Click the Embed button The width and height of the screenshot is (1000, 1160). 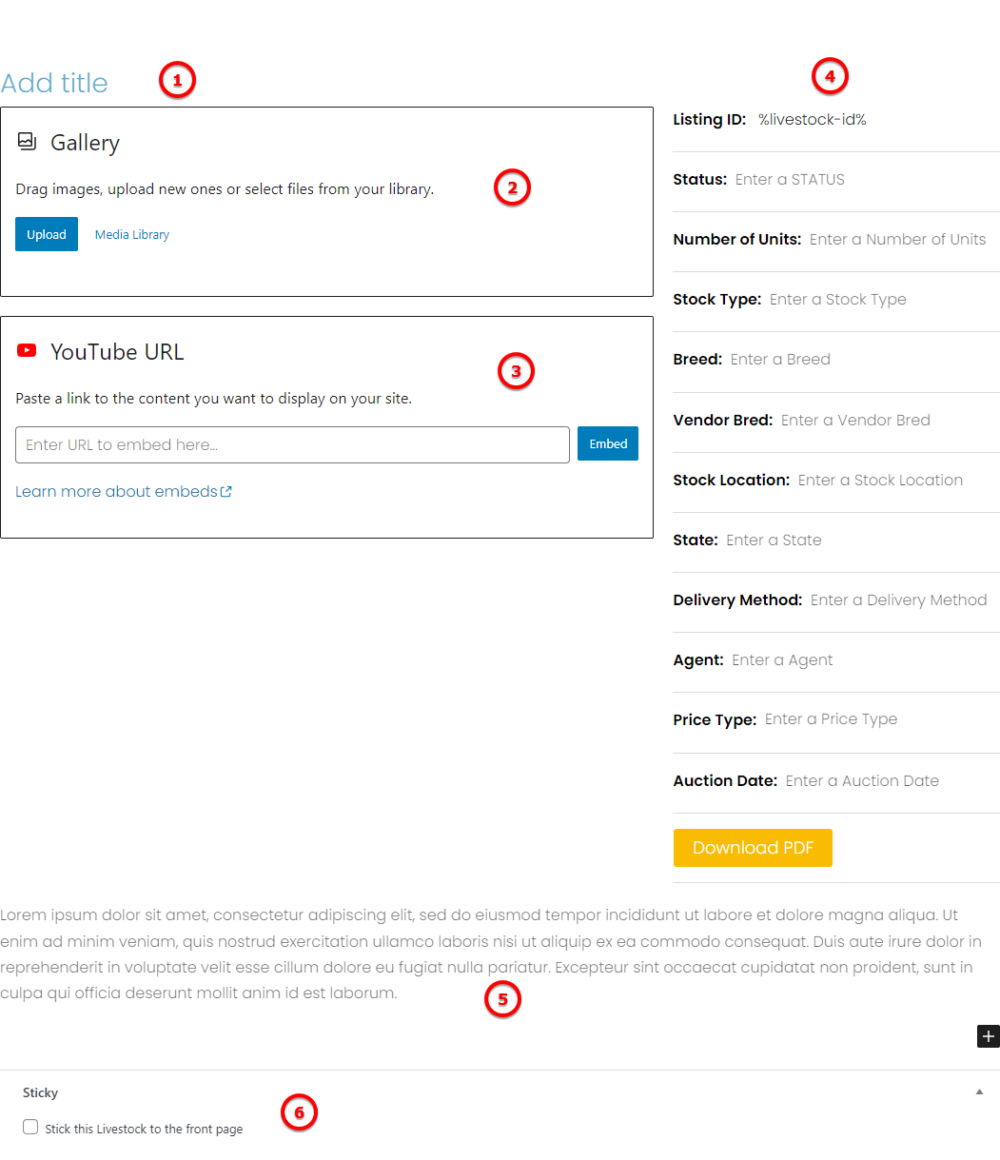(607, 444)
